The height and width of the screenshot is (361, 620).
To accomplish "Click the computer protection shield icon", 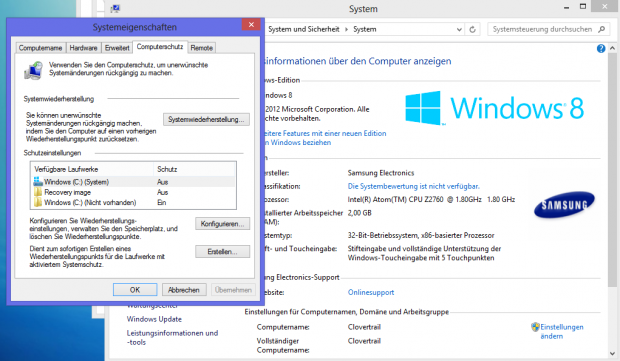I will click(x=33, y=70).
